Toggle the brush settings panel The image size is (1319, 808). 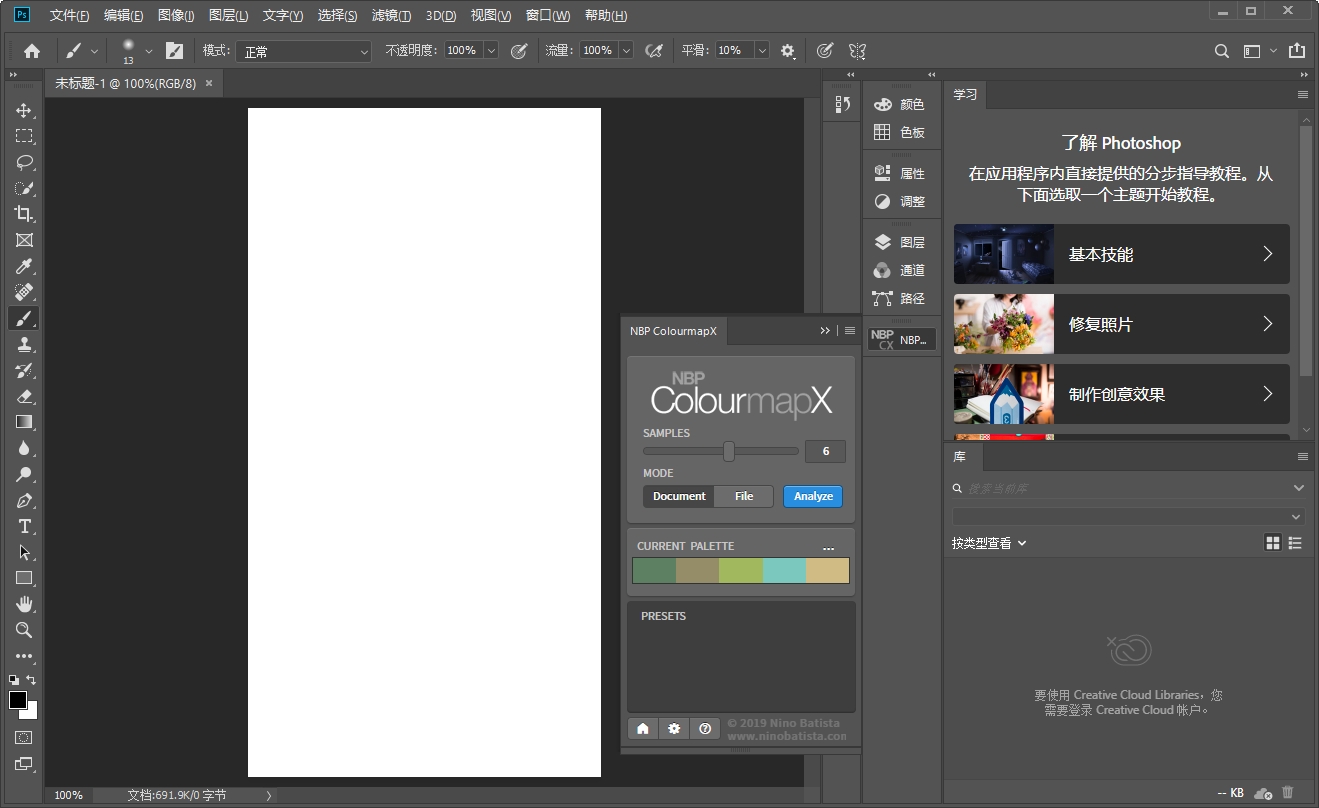174,50
